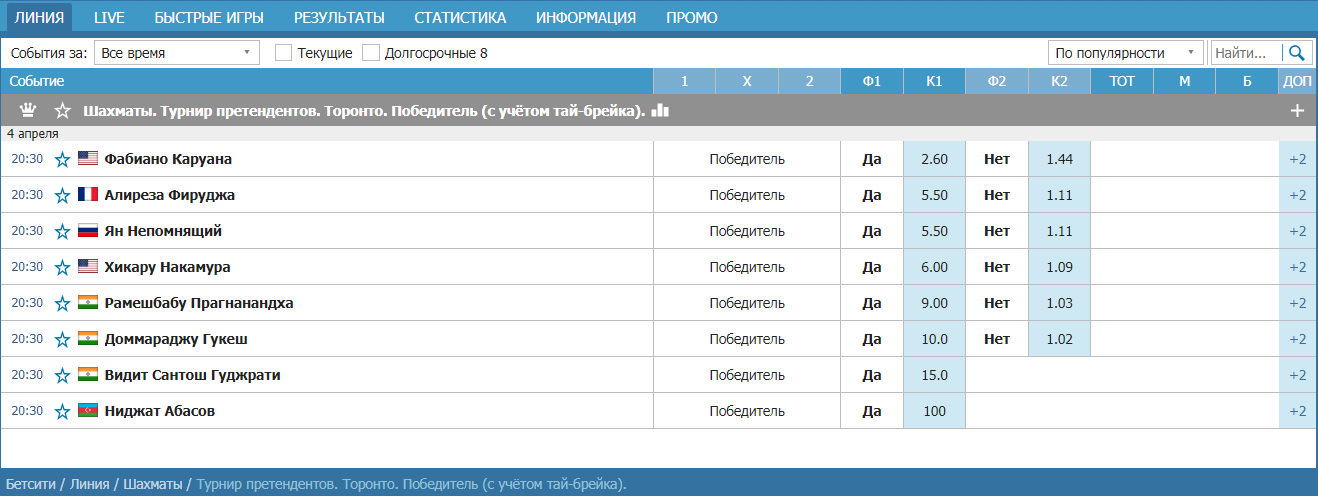The height and width of the screenshot is (496, 1318).
Task: Go to Шахматы breadcrumb link
Action: (x=152, y=484)
